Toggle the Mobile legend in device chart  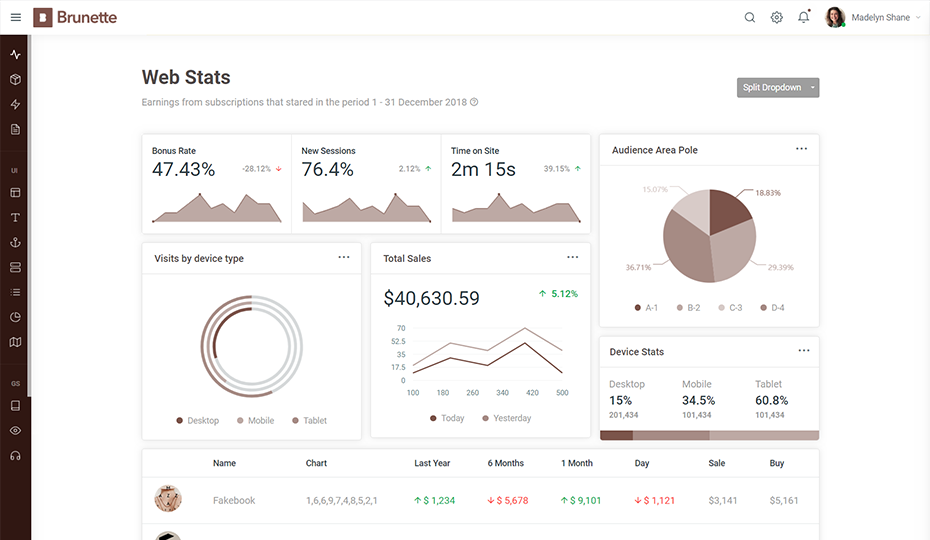[x=256, y=420]
